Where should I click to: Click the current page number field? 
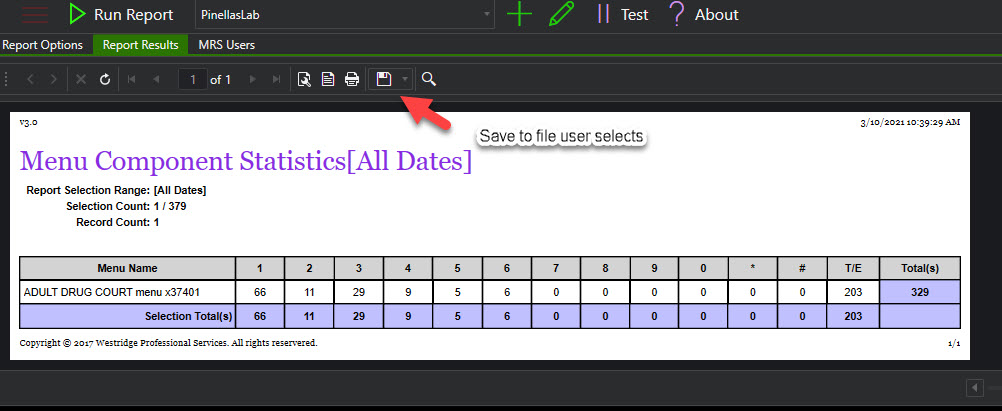[x=192, y=79]
